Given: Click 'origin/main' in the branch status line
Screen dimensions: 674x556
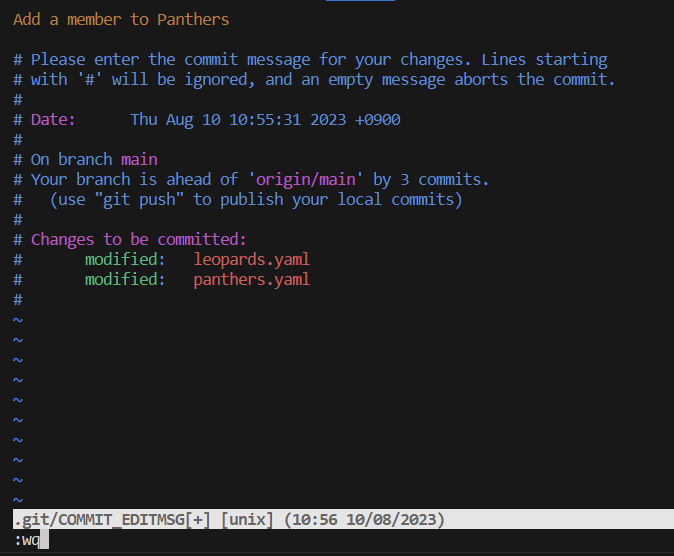Looking at the screenshot, I should point(306,179).
